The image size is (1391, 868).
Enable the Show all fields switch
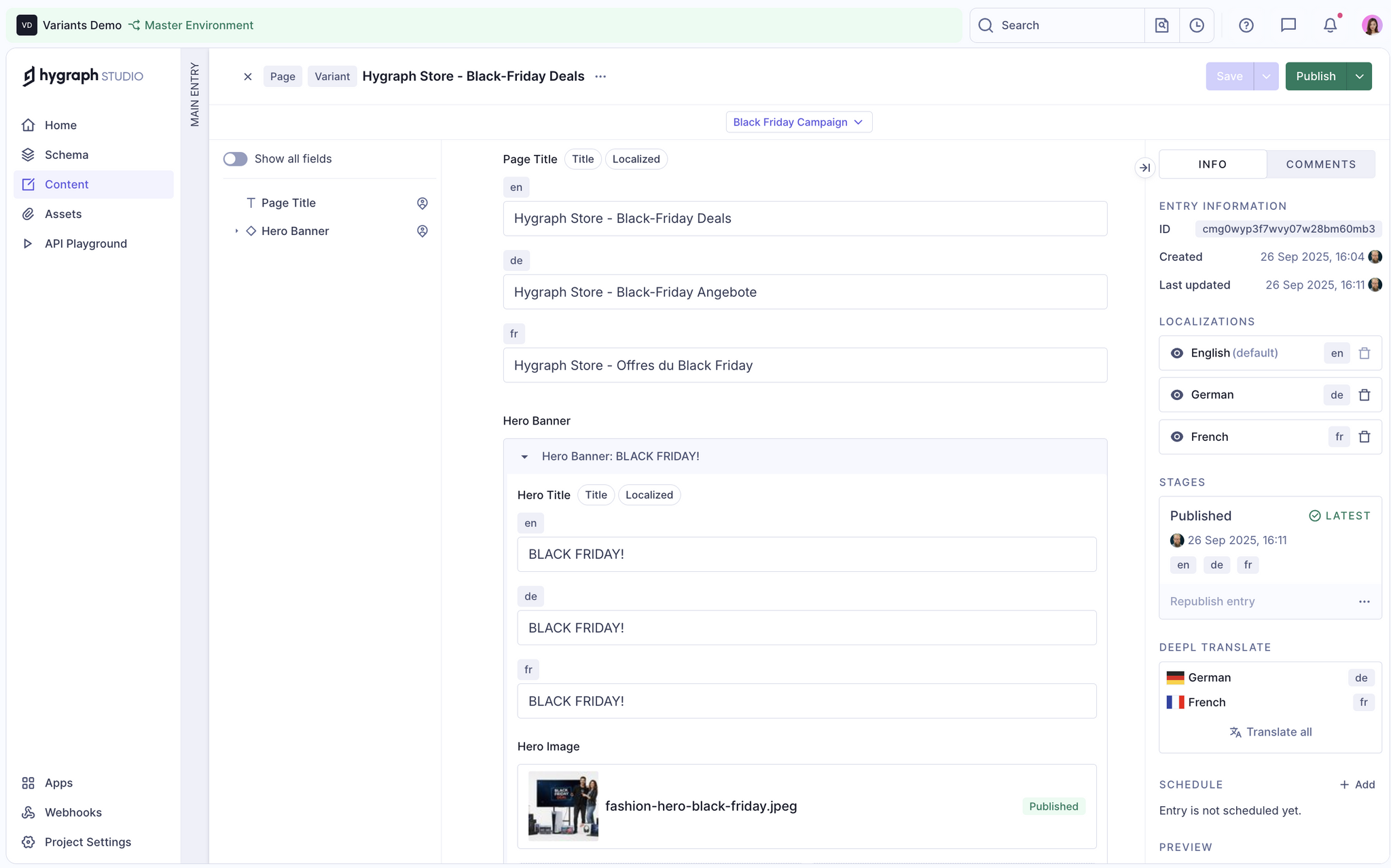point(235,158)
